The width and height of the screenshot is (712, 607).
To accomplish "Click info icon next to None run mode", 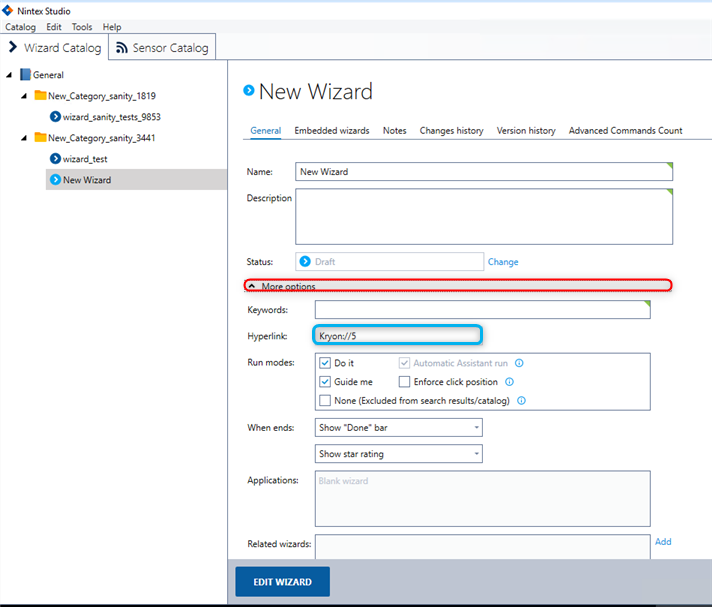I will (521, 401).
